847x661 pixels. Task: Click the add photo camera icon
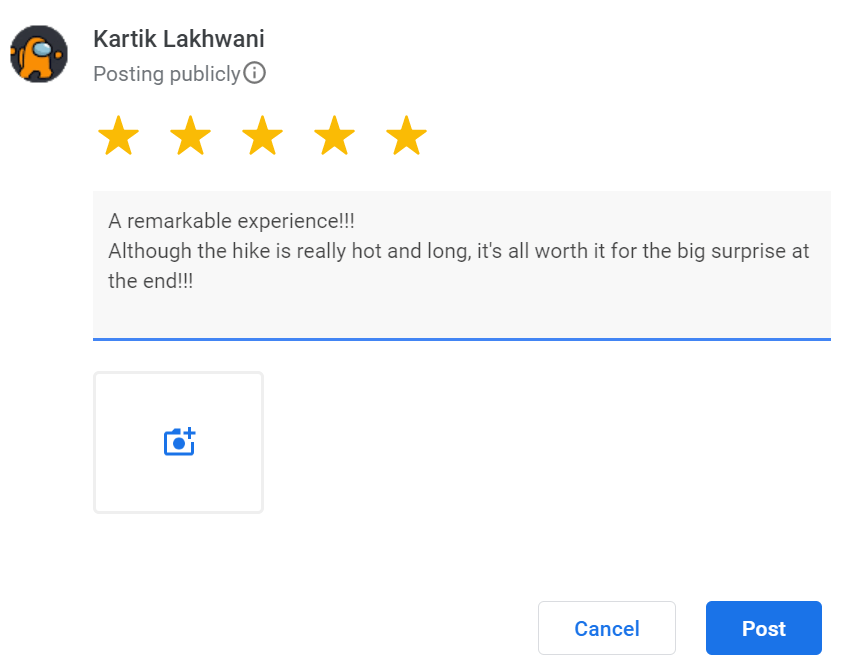pyautogui.click(x=179, y=442)
